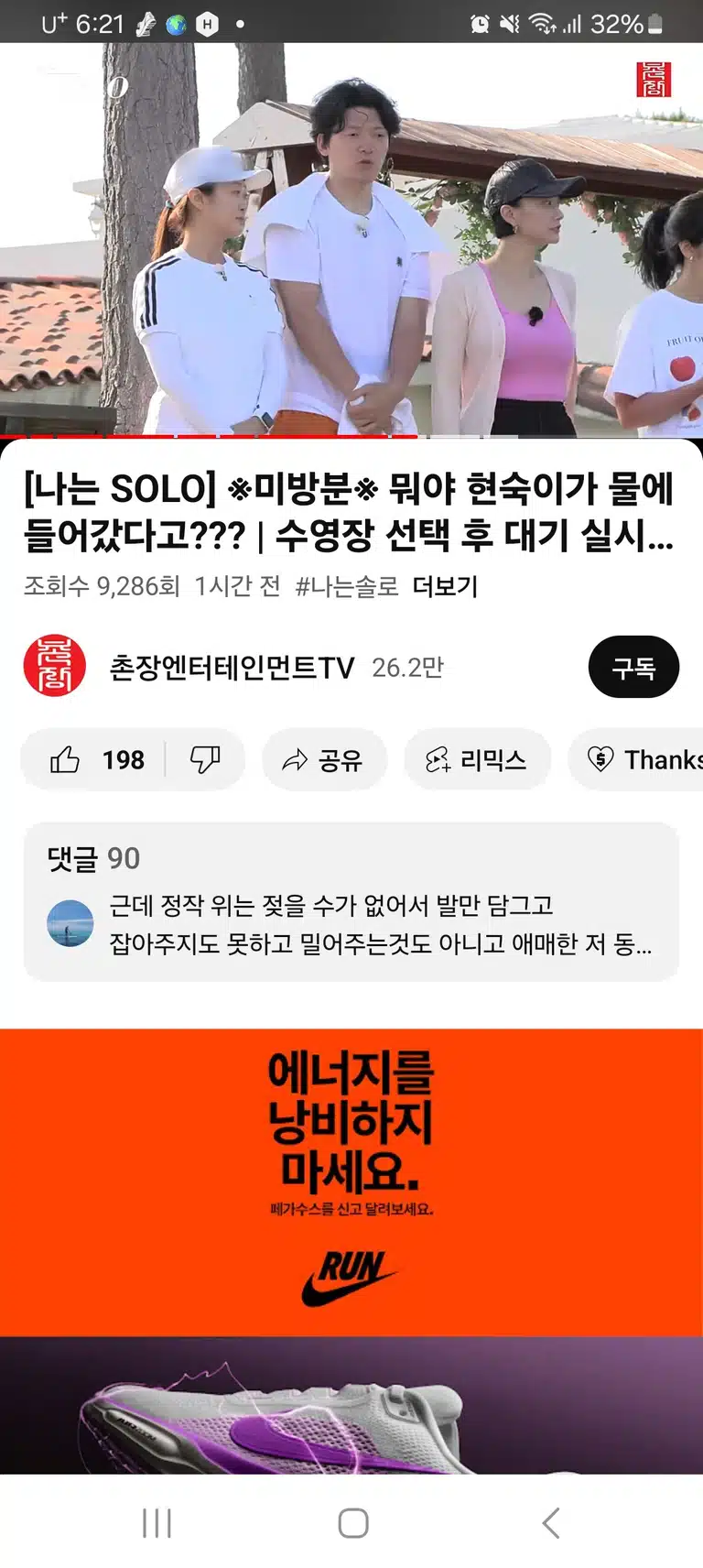The image size is (703, 1568).
Task: Open the Nike RUN advertisement banner
Action: [x=351, y=1181]
